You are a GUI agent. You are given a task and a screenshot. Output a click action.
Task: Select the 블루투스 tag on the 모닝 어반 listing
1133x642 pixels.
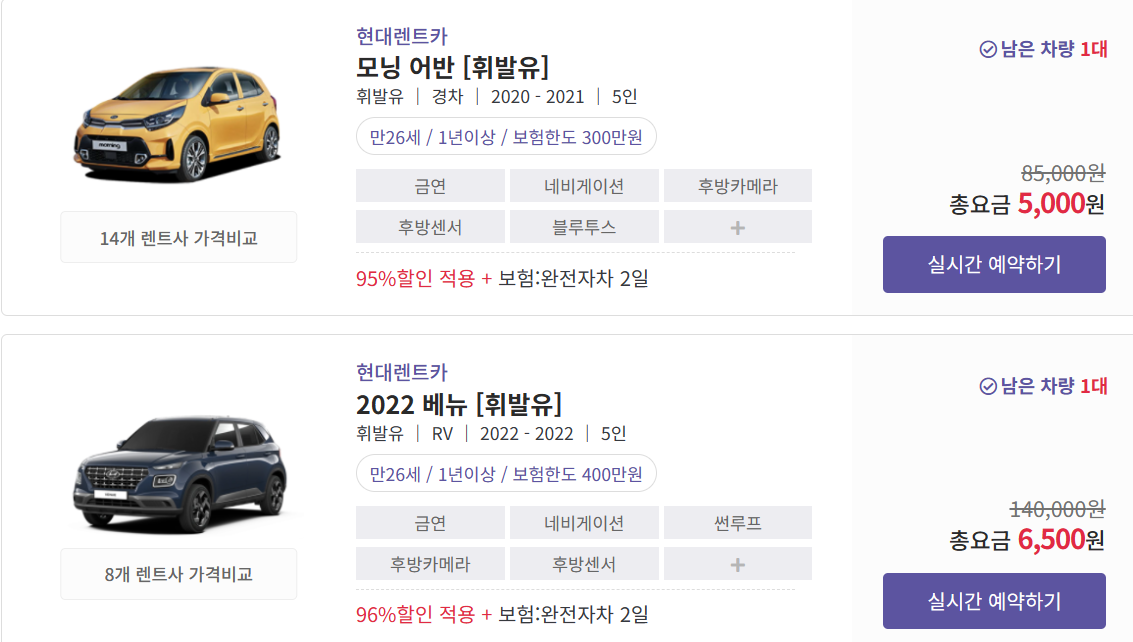[584, 226]
